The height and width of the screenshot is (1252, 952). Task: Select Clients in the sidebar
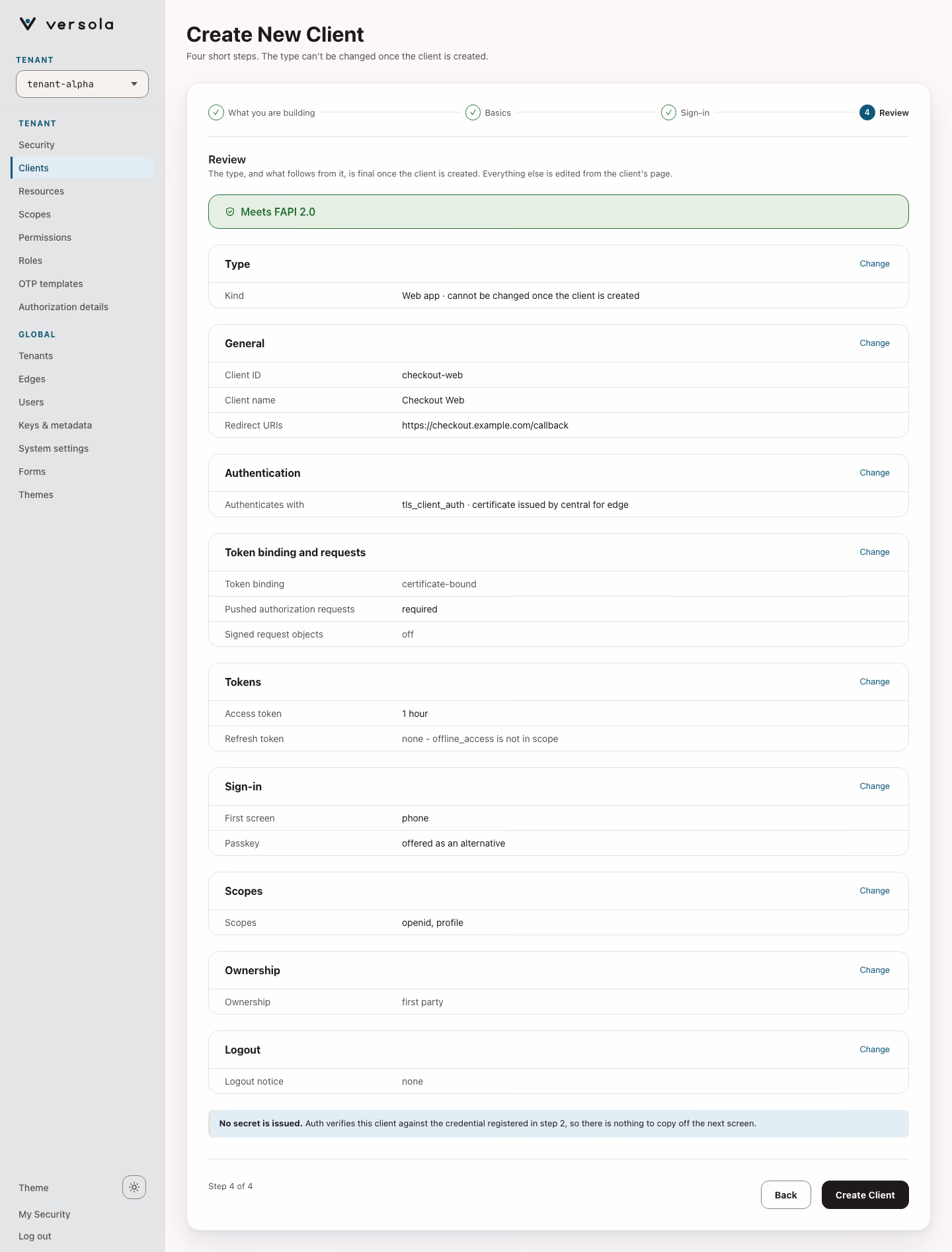(82, 168)
